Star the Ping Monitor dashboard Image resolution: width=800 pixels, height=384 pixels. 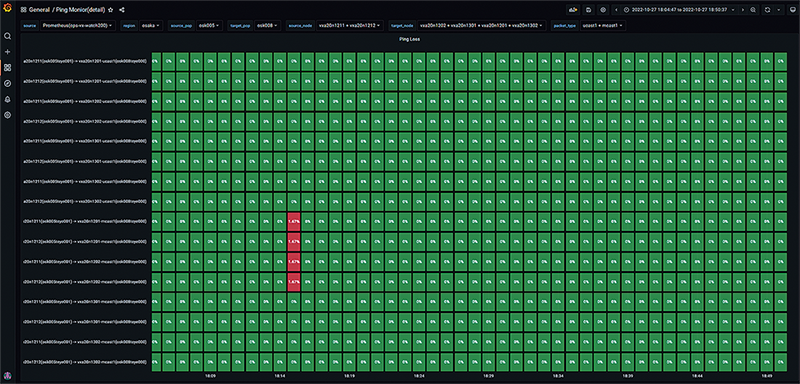[x=111, y=10]
